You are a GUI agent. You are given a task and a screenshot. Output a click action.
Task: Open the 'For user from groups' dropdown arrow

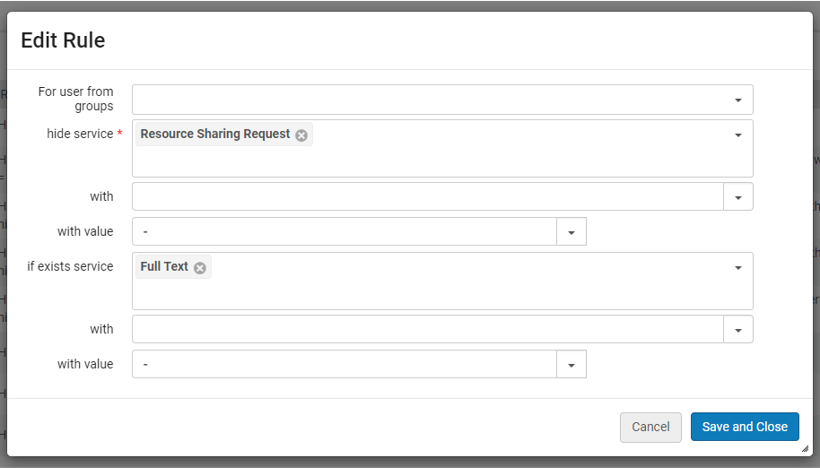pos(738,100)
